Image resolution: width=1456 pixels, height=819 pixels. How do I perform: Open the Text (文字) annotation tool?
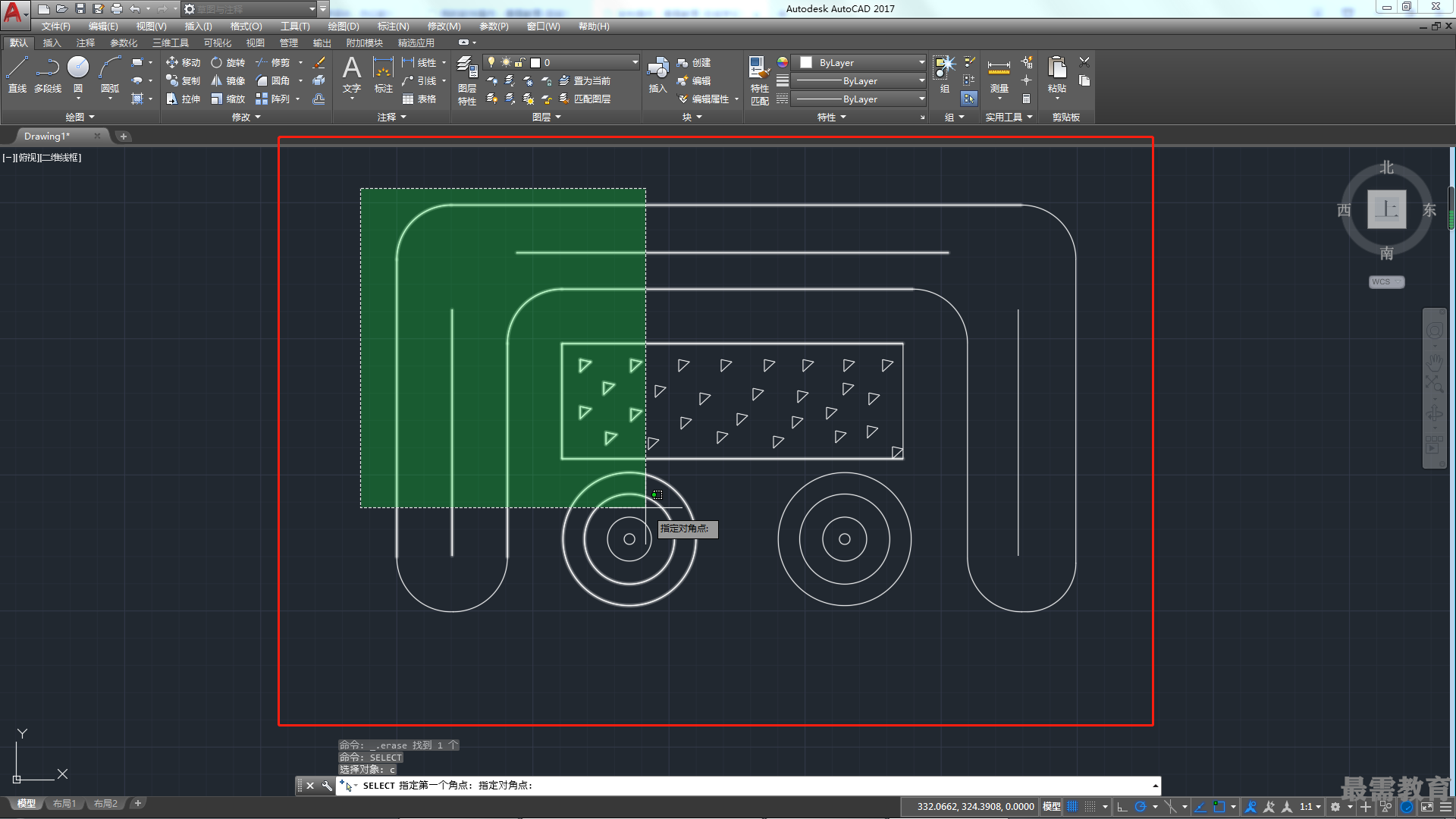pyautogui.click(x=352, y=74)
